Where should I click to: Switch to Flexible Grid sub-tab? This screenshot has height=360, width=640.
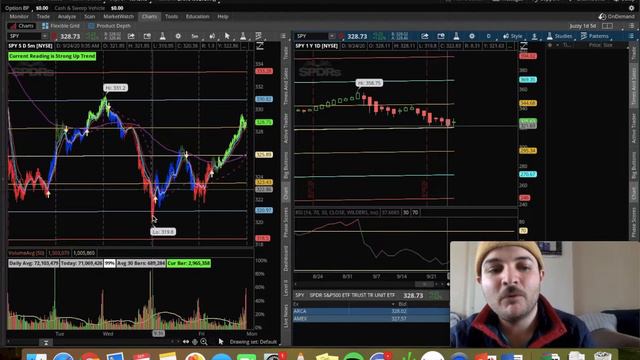click(x=61, y=26)
